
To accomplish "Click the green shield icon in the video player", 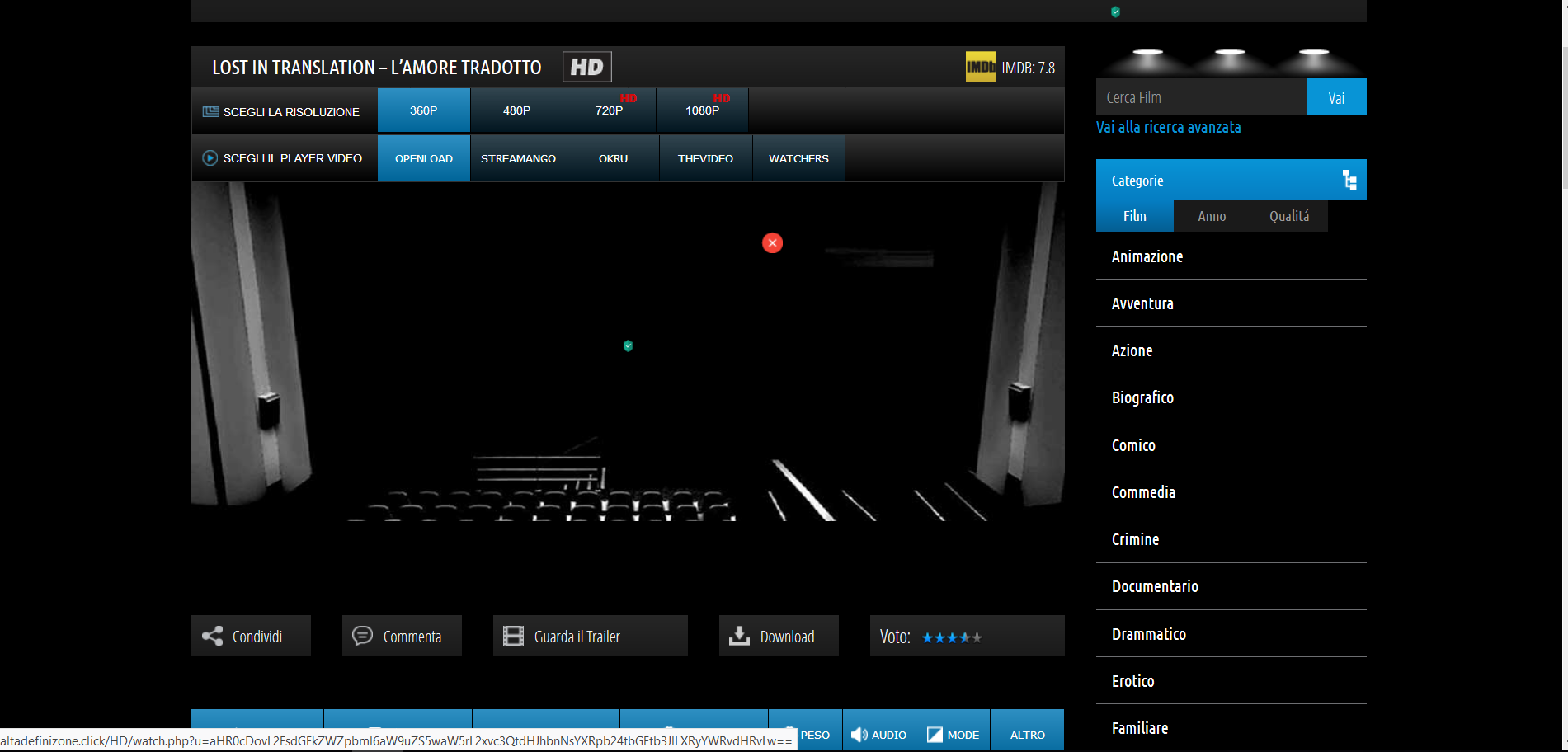I will point(628,345).
